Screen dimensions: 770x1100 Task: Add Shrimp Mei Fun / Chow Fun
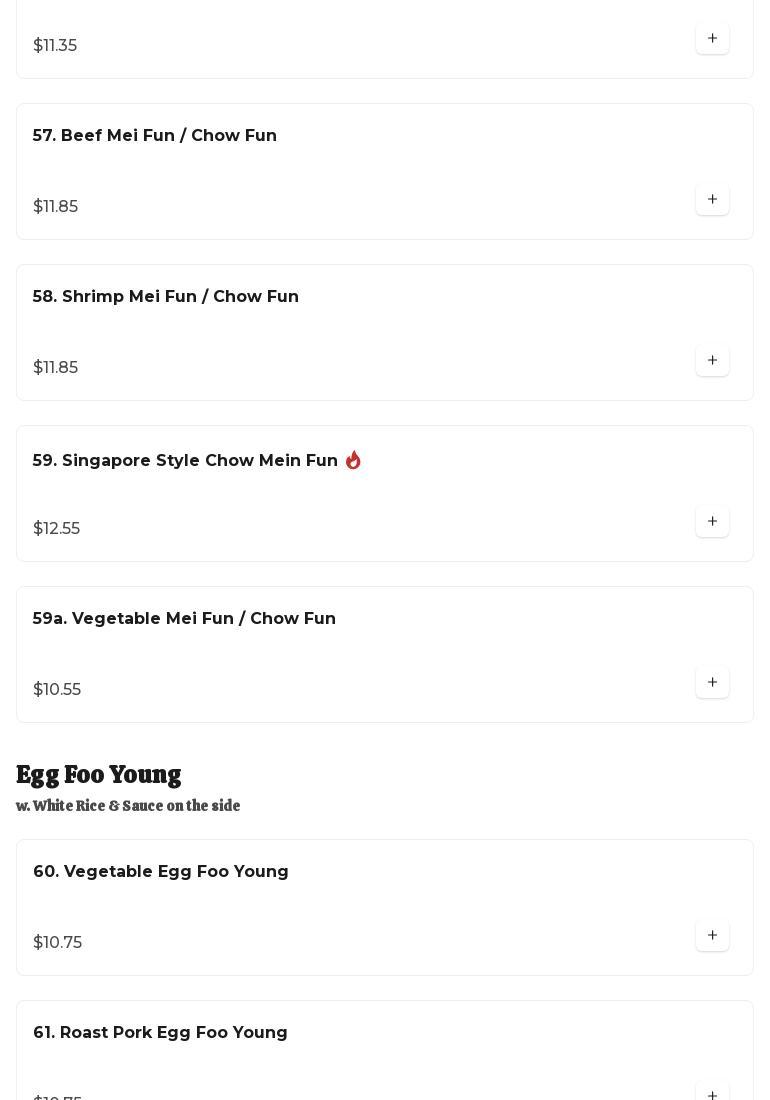pos(712,361)
